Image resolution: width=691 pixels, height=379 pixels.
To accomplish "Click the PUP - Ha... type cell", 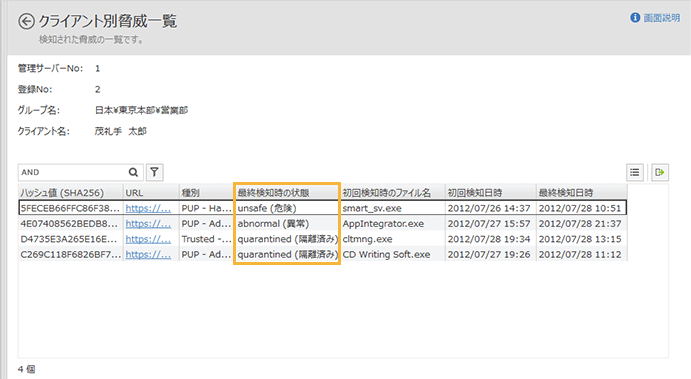I will pyautogui.click(x=206, y=208).
